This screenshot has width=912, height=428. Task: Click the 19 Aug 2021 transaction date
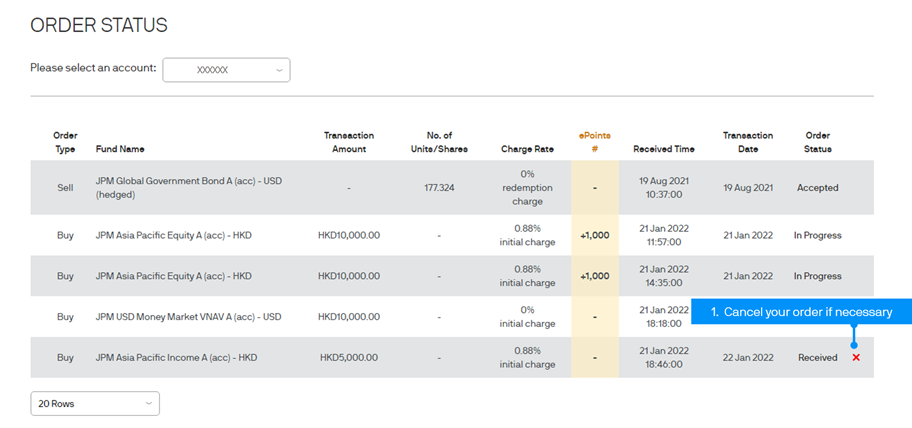pos(748,188)
